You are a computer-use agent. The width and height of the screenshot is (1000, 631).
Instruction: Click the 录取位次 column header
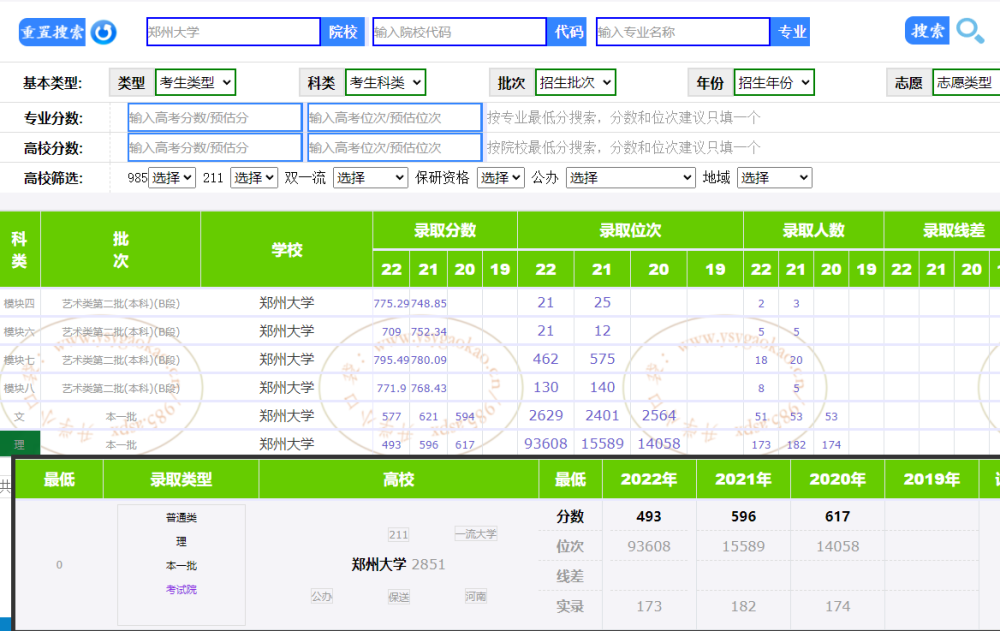630,230
